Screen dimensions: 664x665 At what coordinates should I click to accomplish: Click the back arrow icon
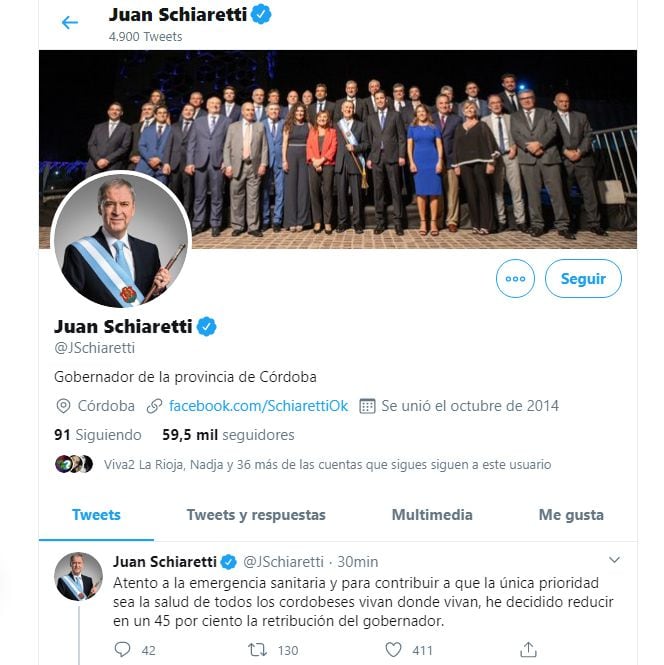[69, 22]
